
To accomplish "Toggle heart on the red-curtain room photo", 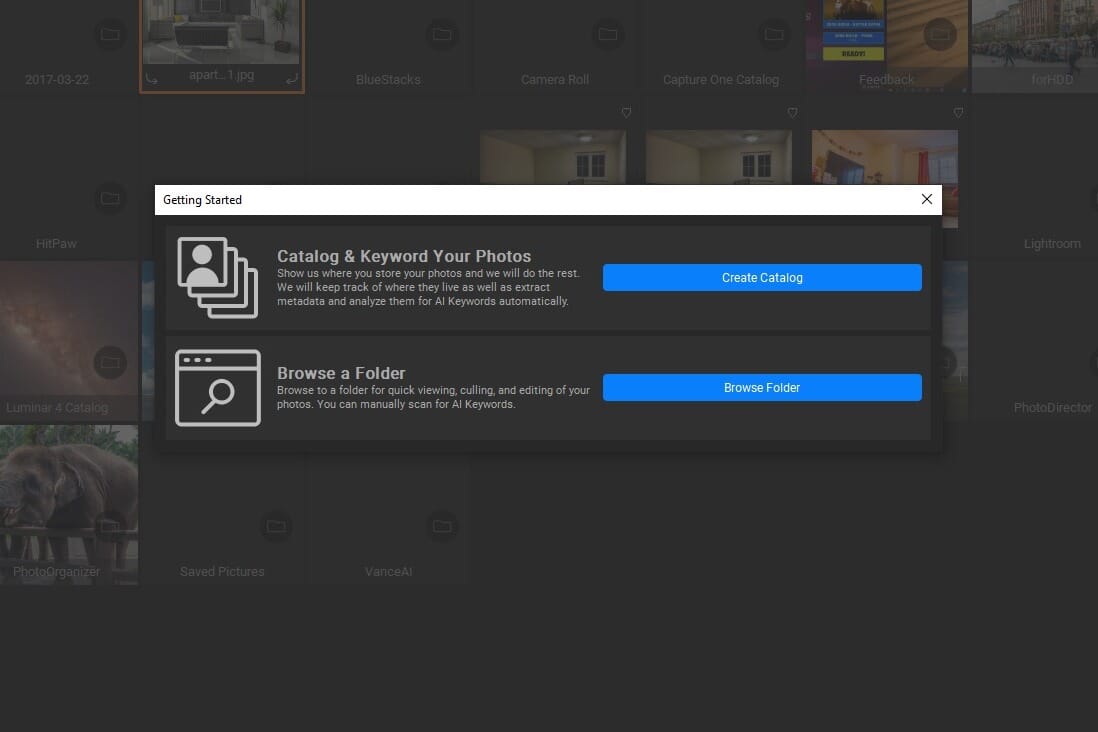I will coord(958,112).
